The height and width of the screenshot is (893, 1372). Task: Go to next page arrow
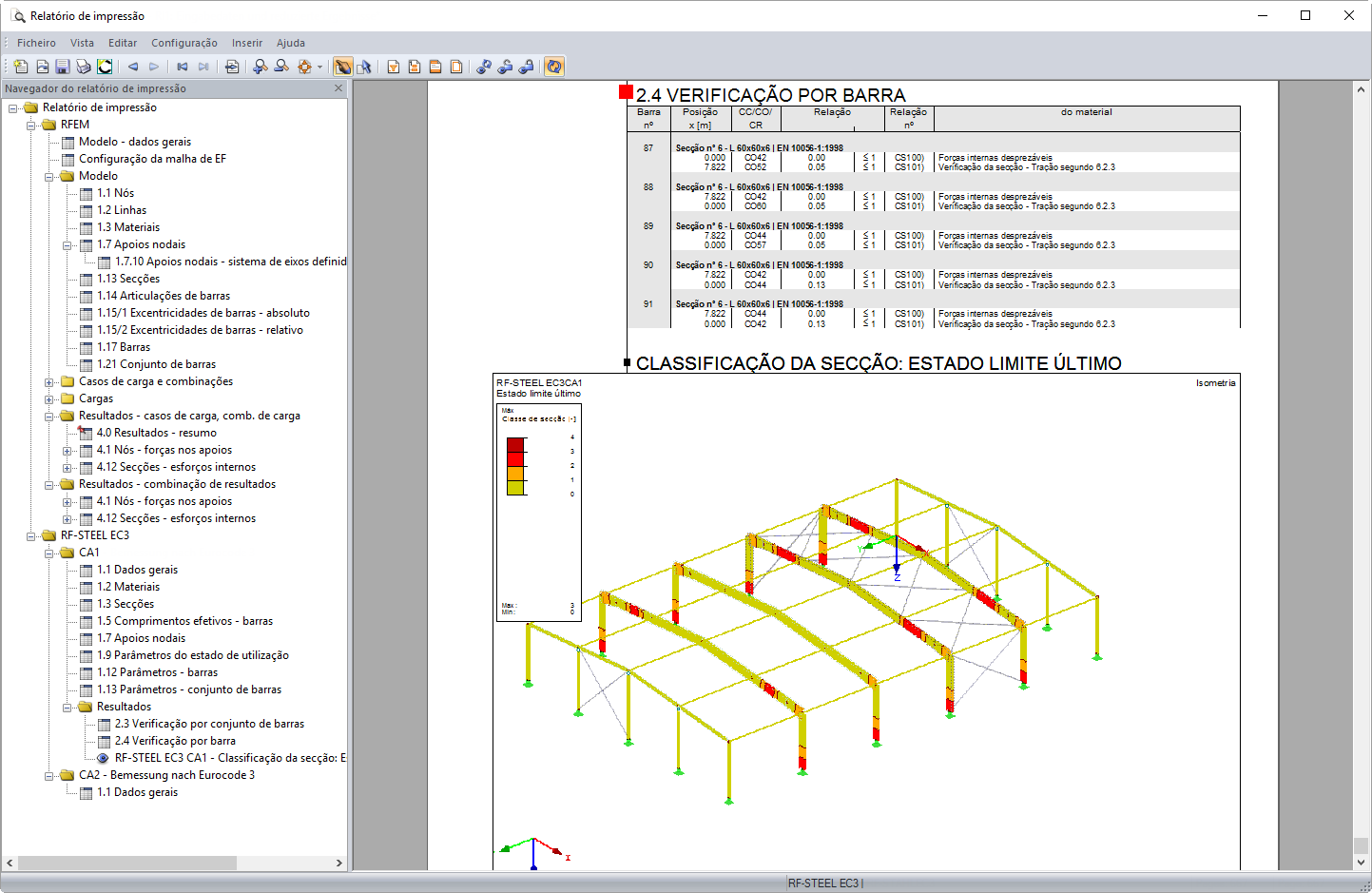154,67
